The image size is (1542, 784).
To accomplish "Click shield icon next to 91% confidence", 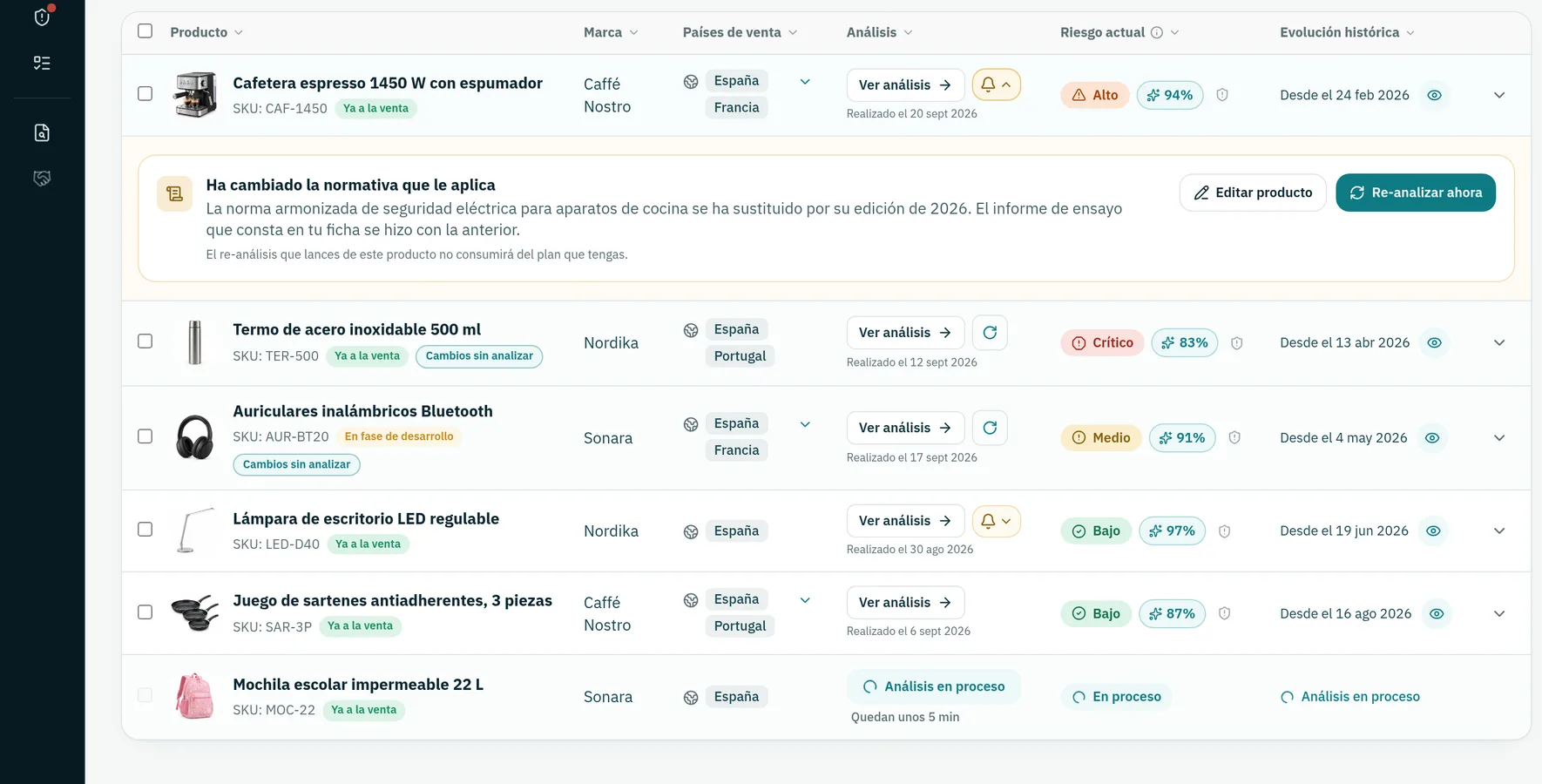I will [1234, 437].
